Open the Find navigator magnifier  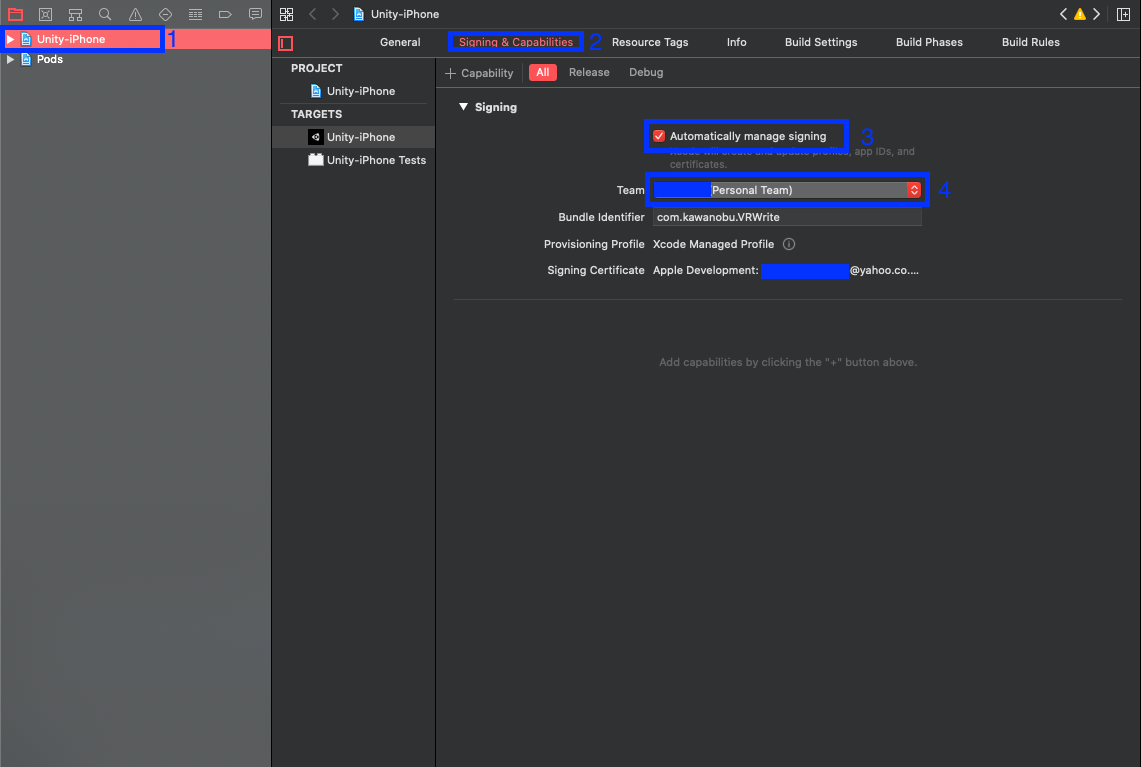(x=105, y=14)
